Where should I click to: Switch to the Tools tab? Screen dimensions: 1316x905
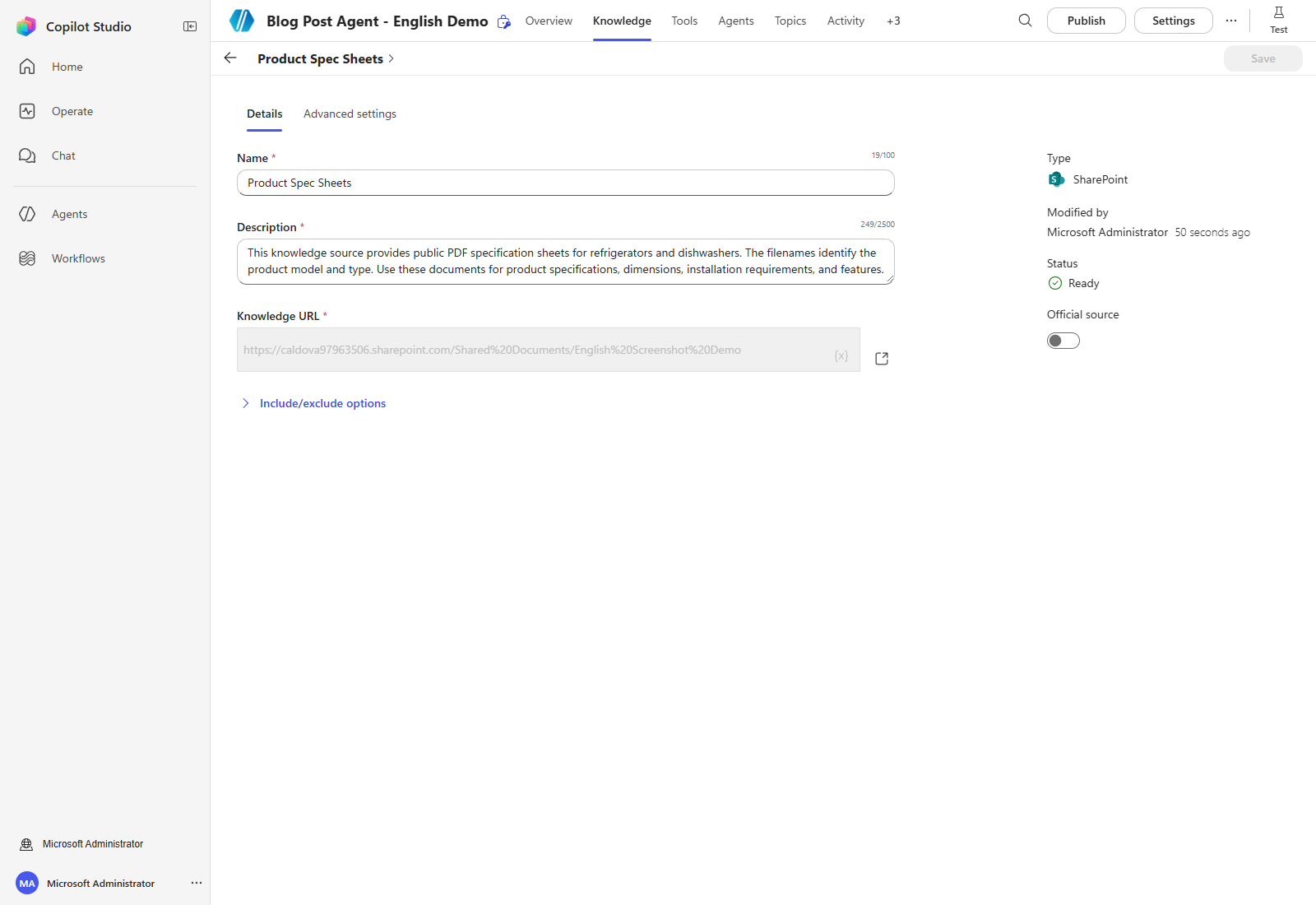684,21
